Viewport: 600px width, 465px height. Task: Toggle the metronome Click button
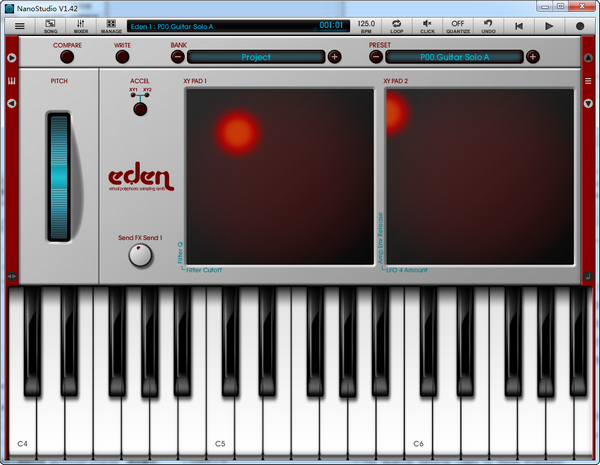pyautogui.click(x=427, y=25)
